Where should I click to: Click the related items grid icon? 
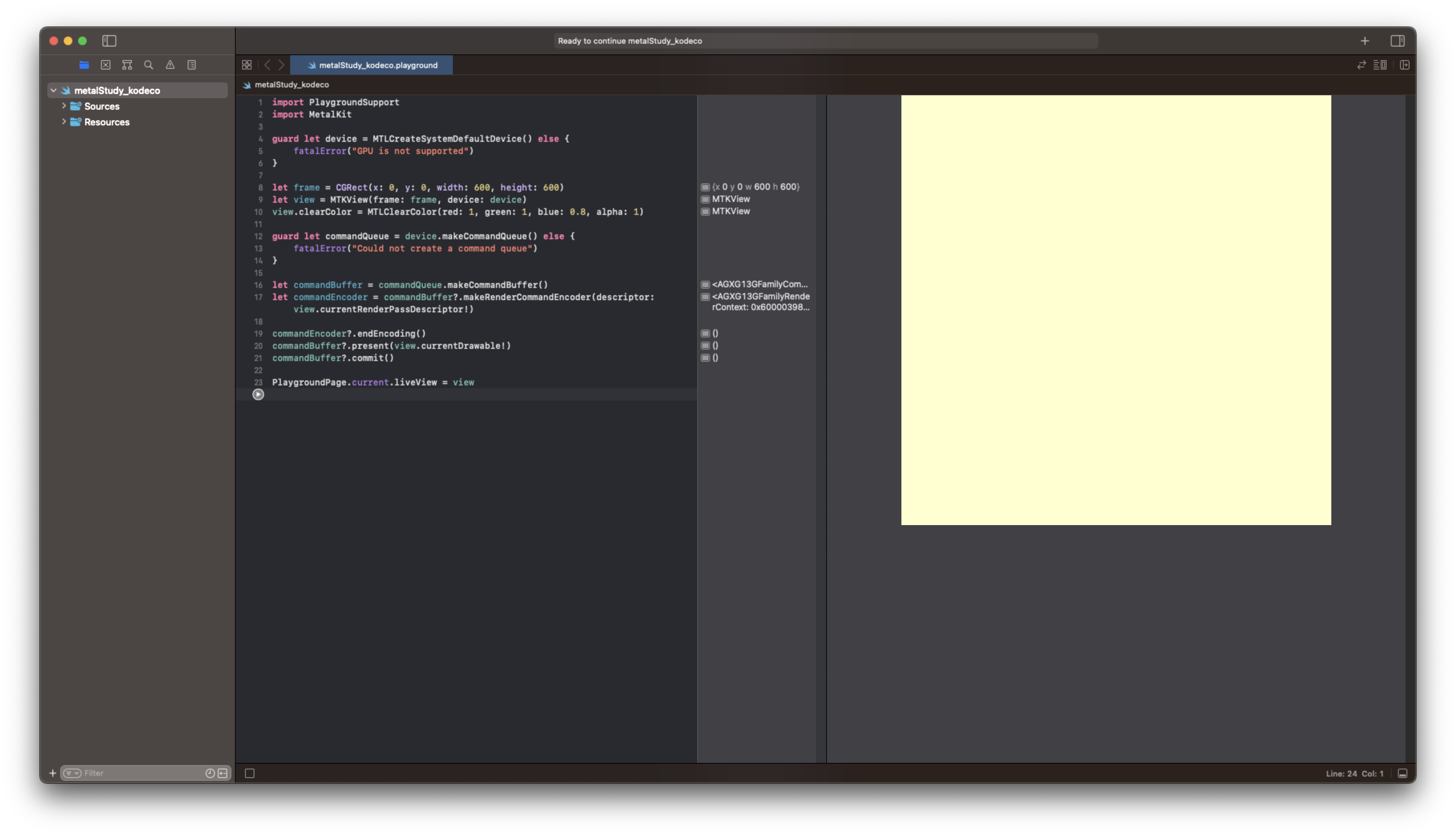247,65
